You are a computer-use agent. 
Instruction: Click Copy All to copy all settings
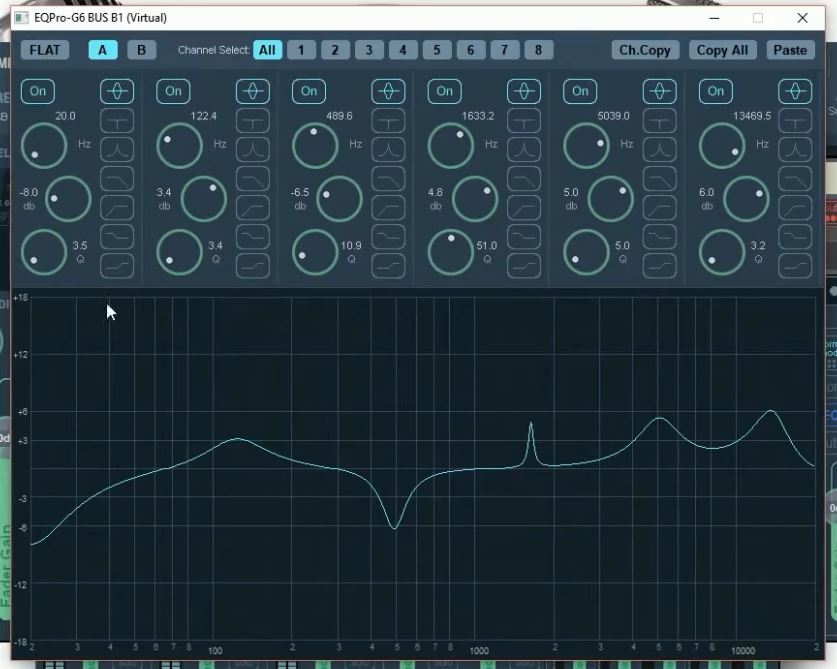pos(722,48)
